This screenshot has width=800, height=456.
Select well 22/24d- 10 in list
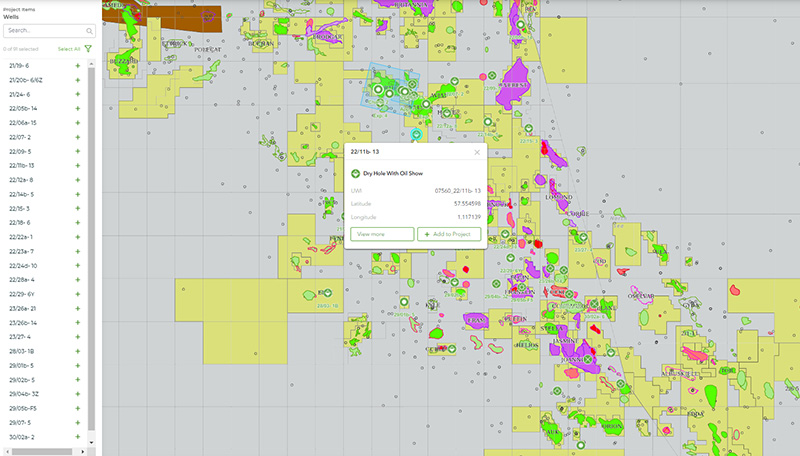(23, 266)
